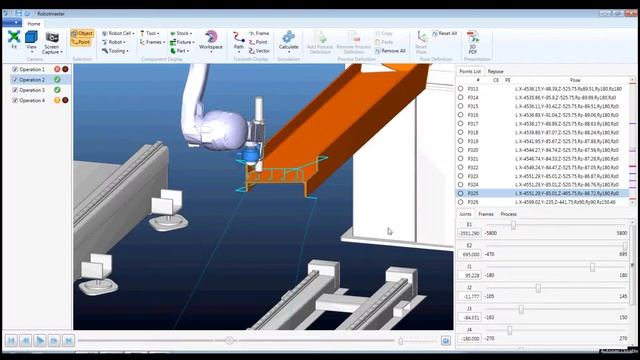Image resolution: width=640 pixels, height=360 pixels.
Task: Select point row P325
Action: pyautogui.click(x=542, y=193)
